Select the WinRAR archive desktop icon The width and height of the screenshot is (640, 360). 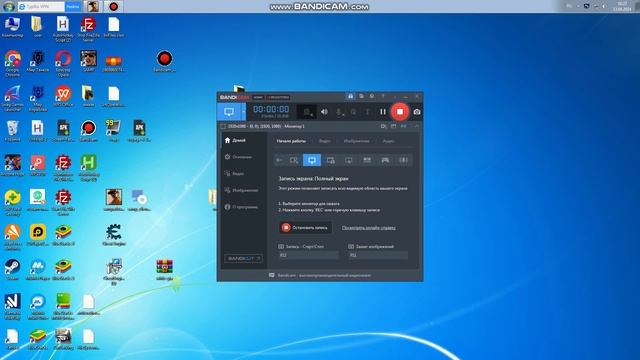coord(164,269)
